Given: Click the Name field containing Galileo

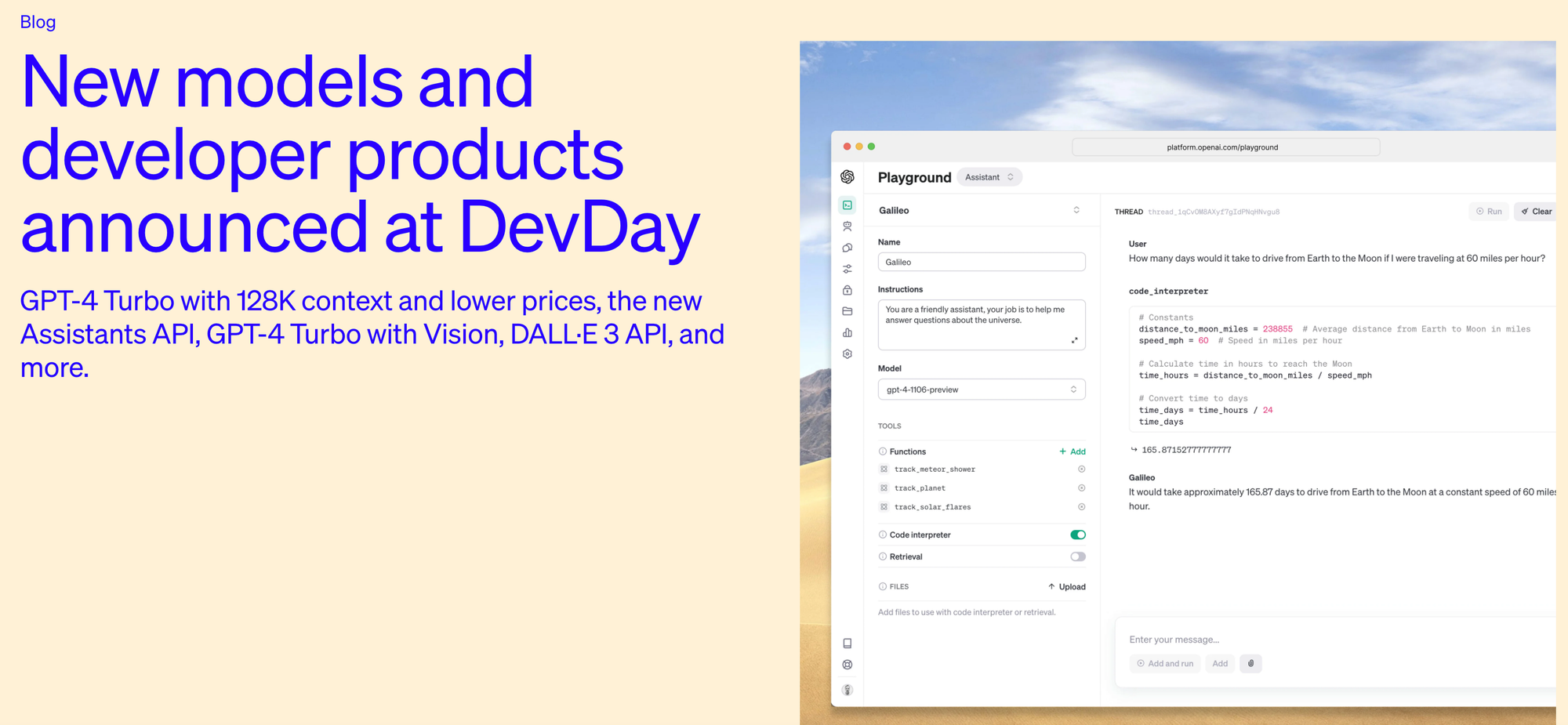Looking at the screenshot, I should tap(982, 262).
